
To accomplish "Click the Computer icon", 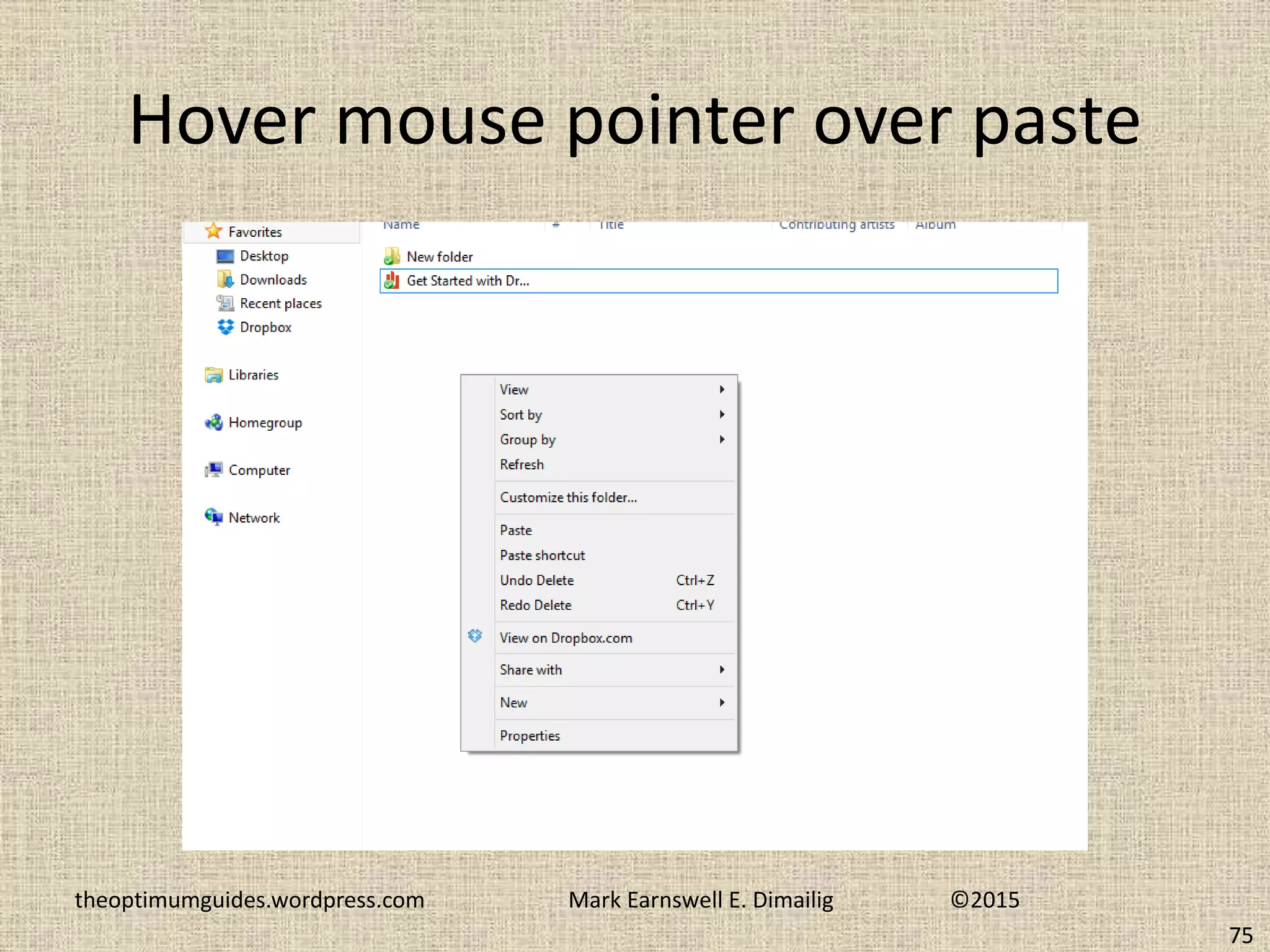I will pos(213,470).
